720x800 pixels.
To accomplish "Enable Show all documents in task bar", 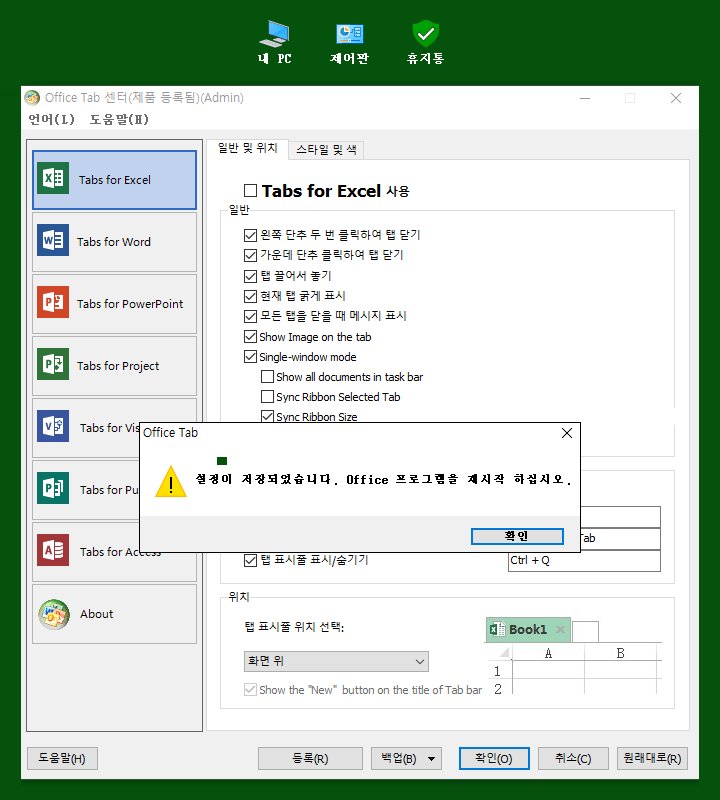I will 267,377.
